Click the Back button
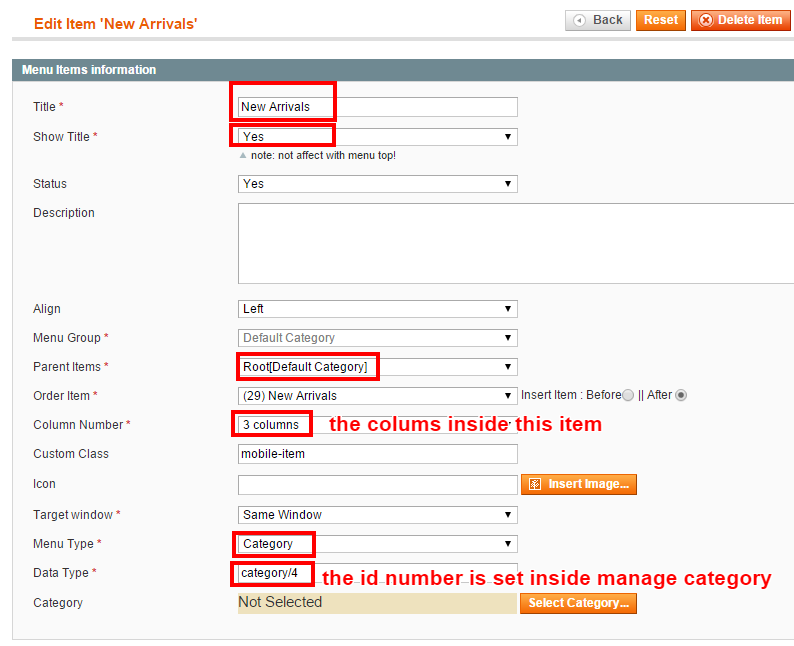Viewport: 794px width, 646px height. [x=597, y=20]
